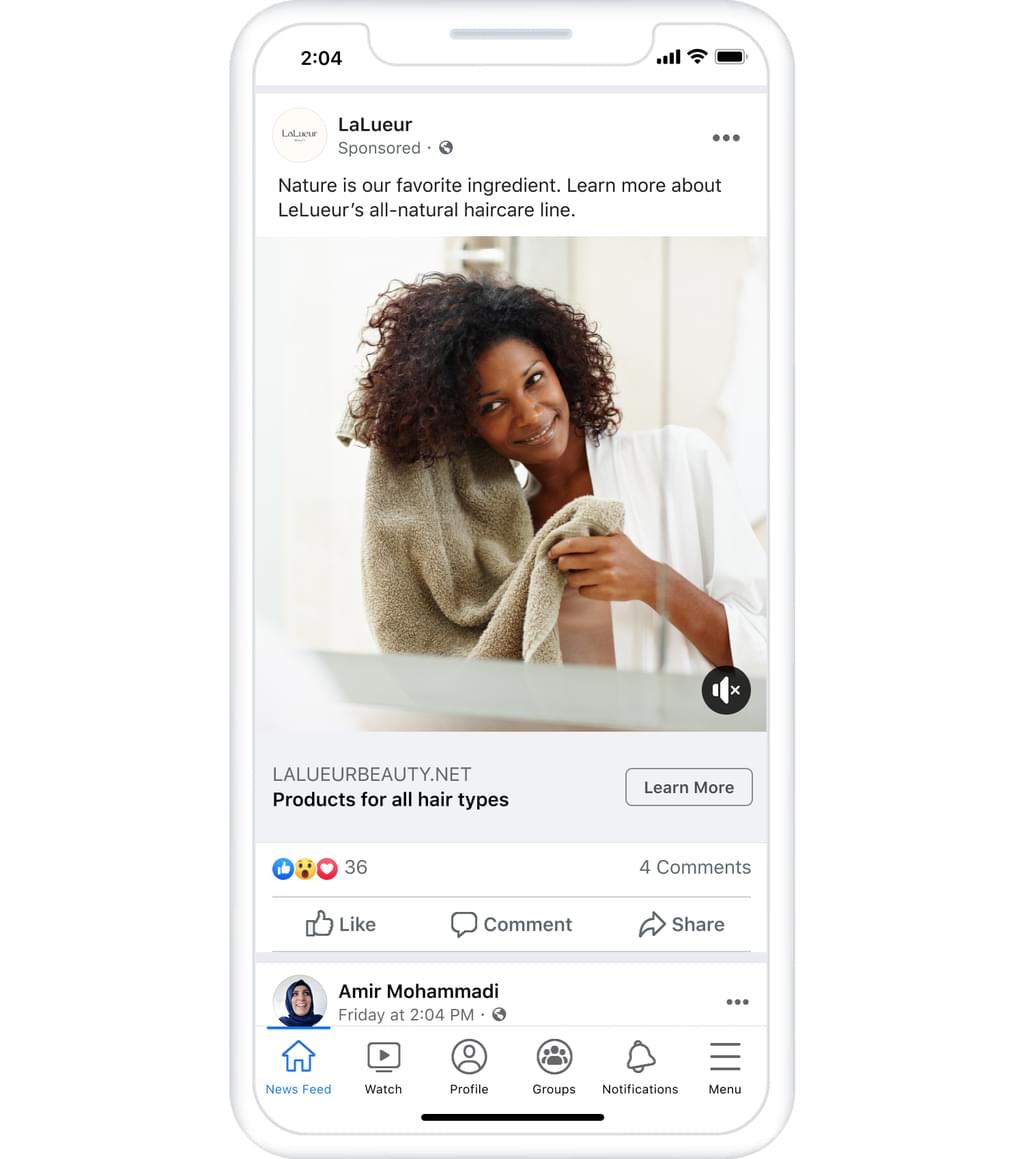Open the LaLueur page profile logo
1024x1159 pixels.
[299, 135]
